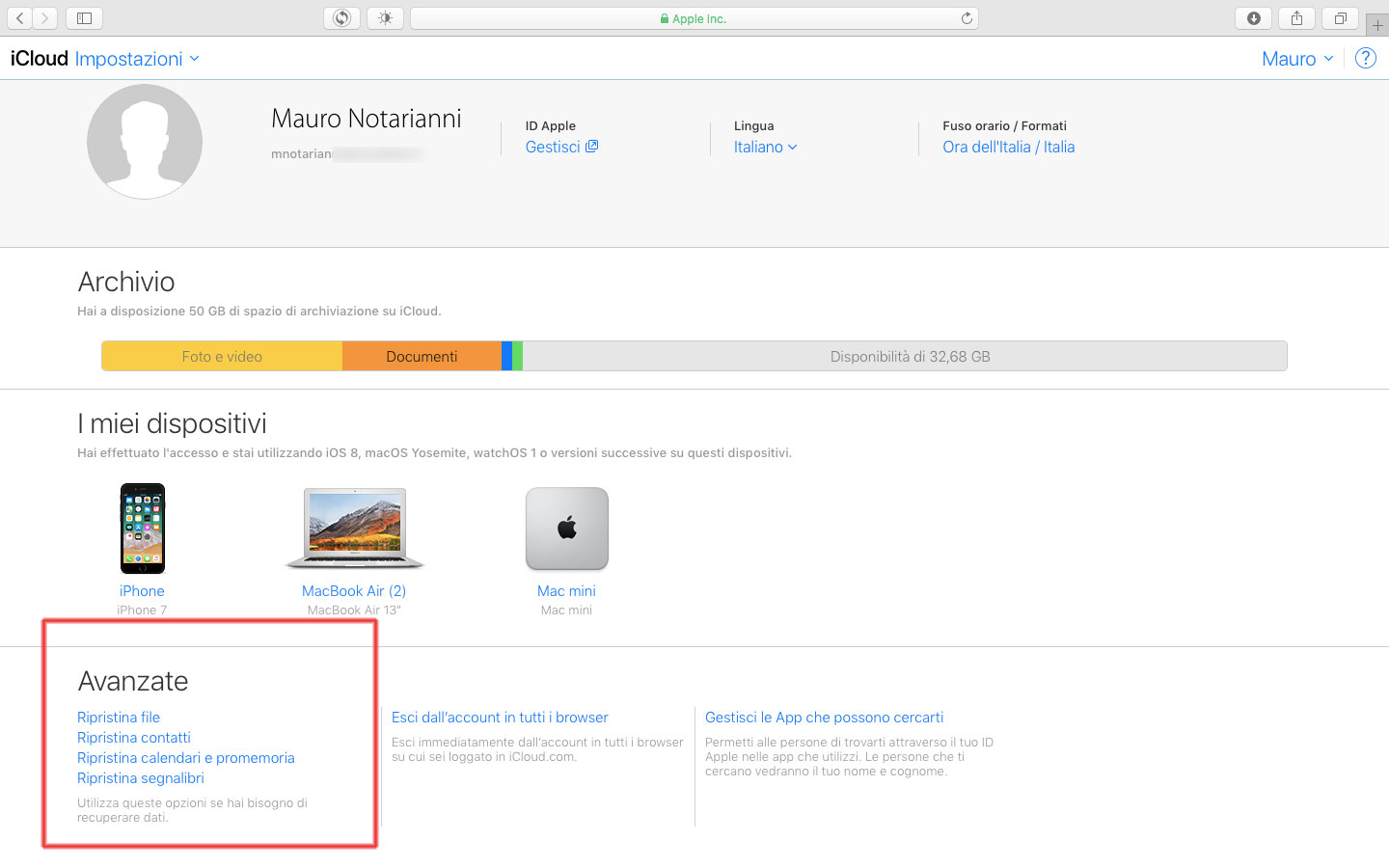1389x868 pixels.
Task: Click the Foto e video storage segment
Action: [x=222, y=356]
